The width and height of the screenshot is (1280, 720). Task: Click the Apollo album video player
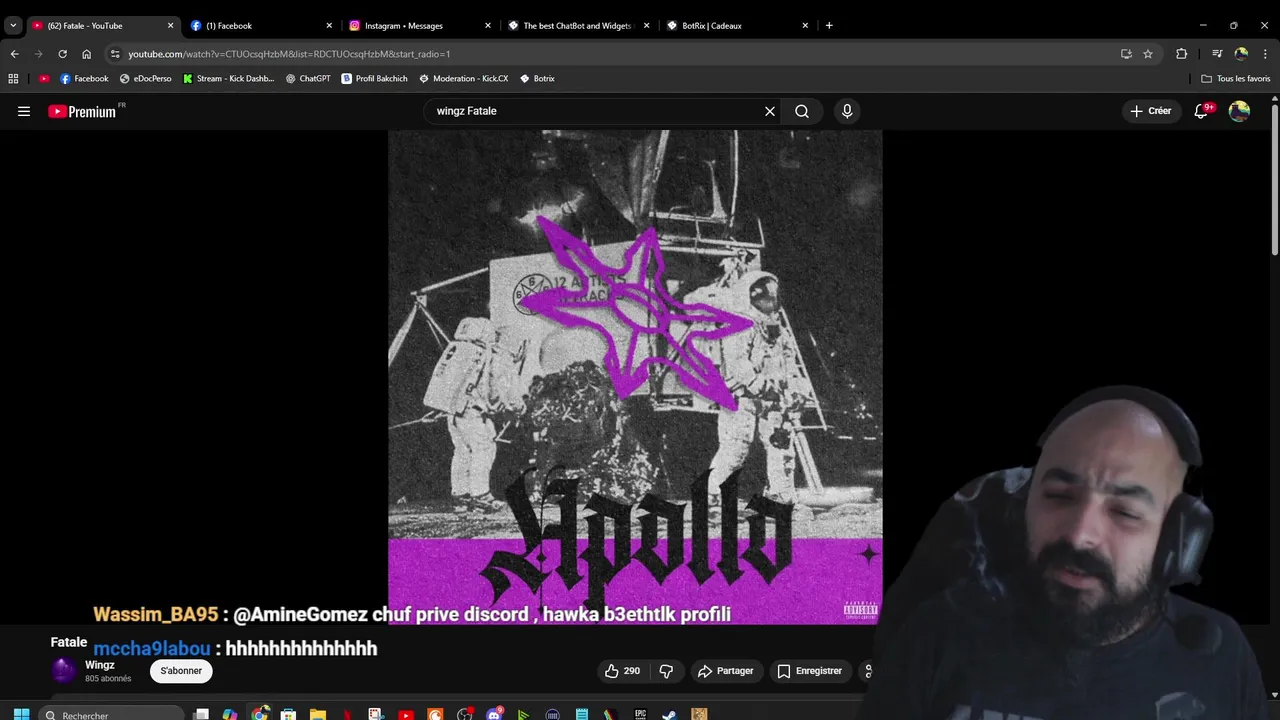pyautogui.click(x=635, y=377)
